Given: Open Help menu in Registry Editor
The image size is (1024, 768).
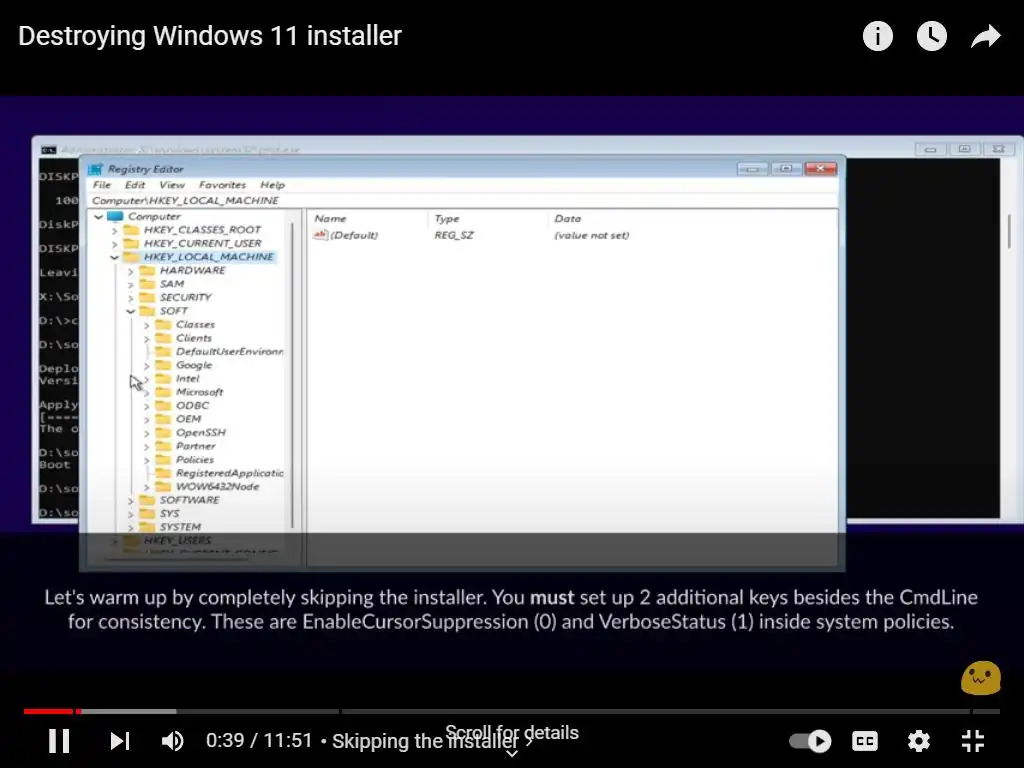Looking at the screenshot, I should tap(272, 185).
